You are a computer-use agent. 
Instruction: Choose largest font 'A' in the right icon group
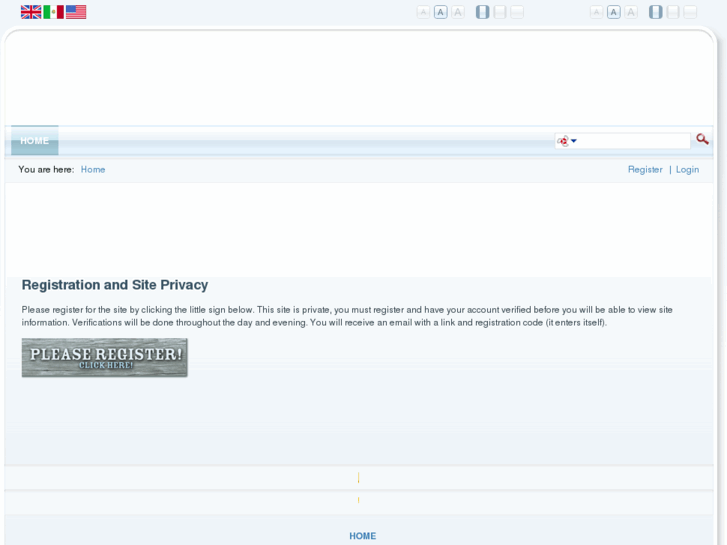tap(631, 12)
